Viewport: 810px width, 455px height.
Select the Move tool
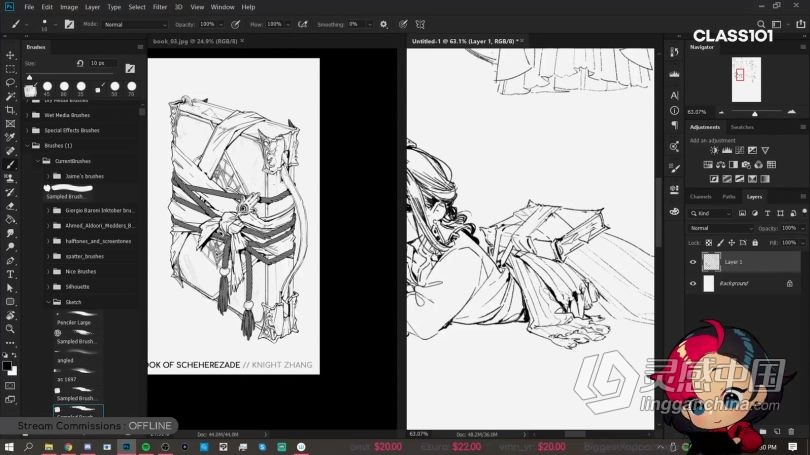(x=10, y=55)
